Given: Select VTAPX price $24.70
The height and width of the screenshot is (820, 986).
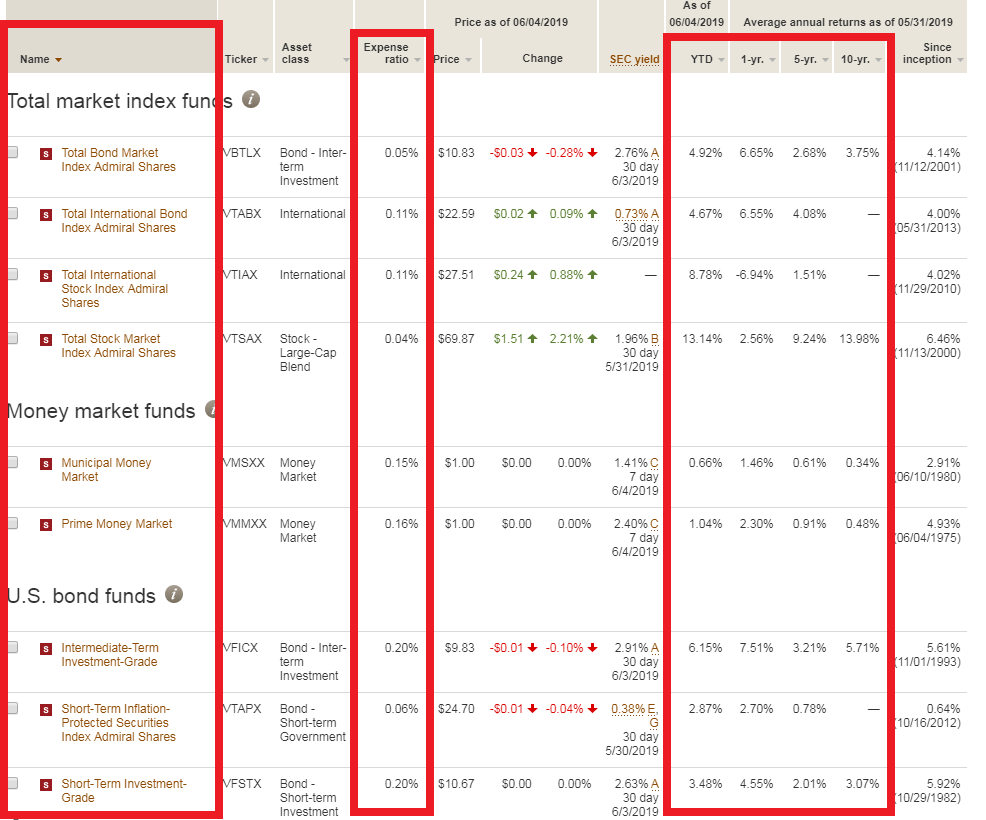Looking at the screenshot, I should pyautogui.click(x=456, y=708).
